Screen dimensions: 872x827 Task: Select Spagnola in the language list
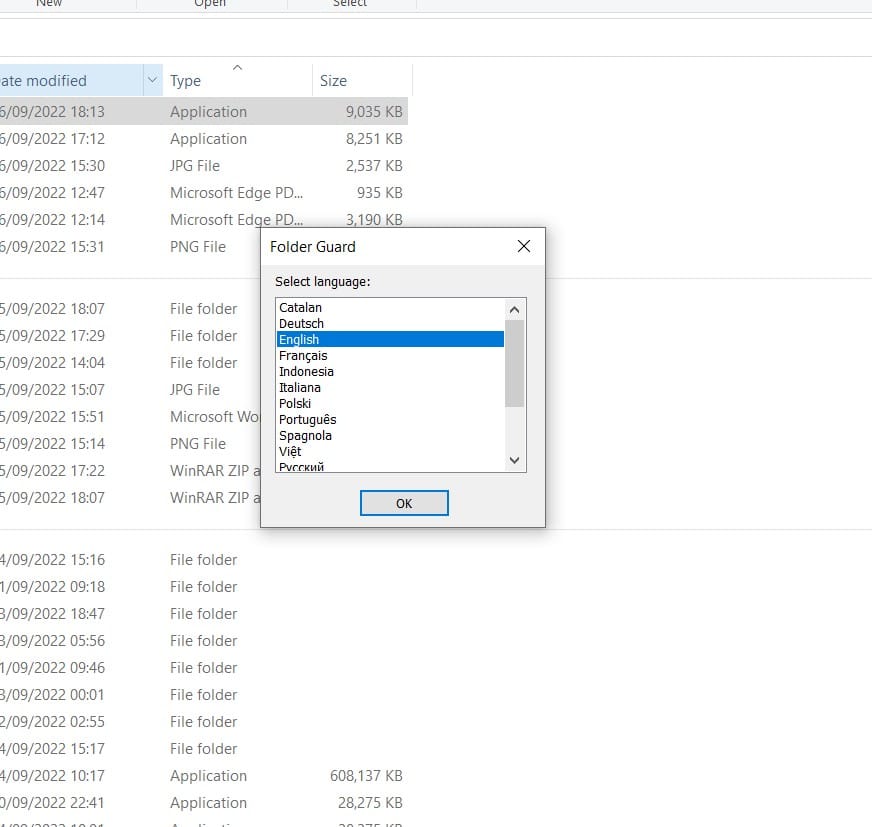(x=390, y=435)
